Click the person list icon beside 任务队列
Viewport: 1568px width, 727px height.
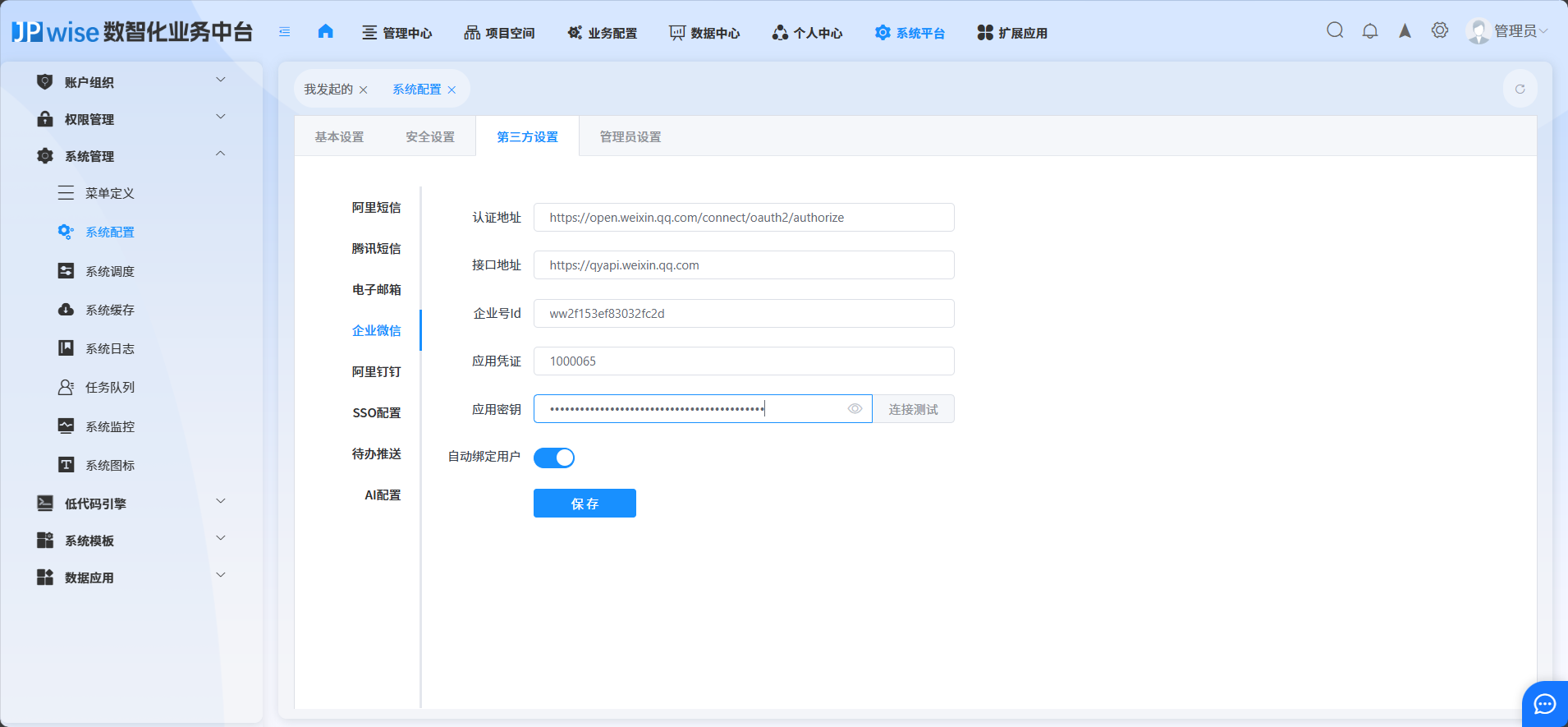[66, 386]
